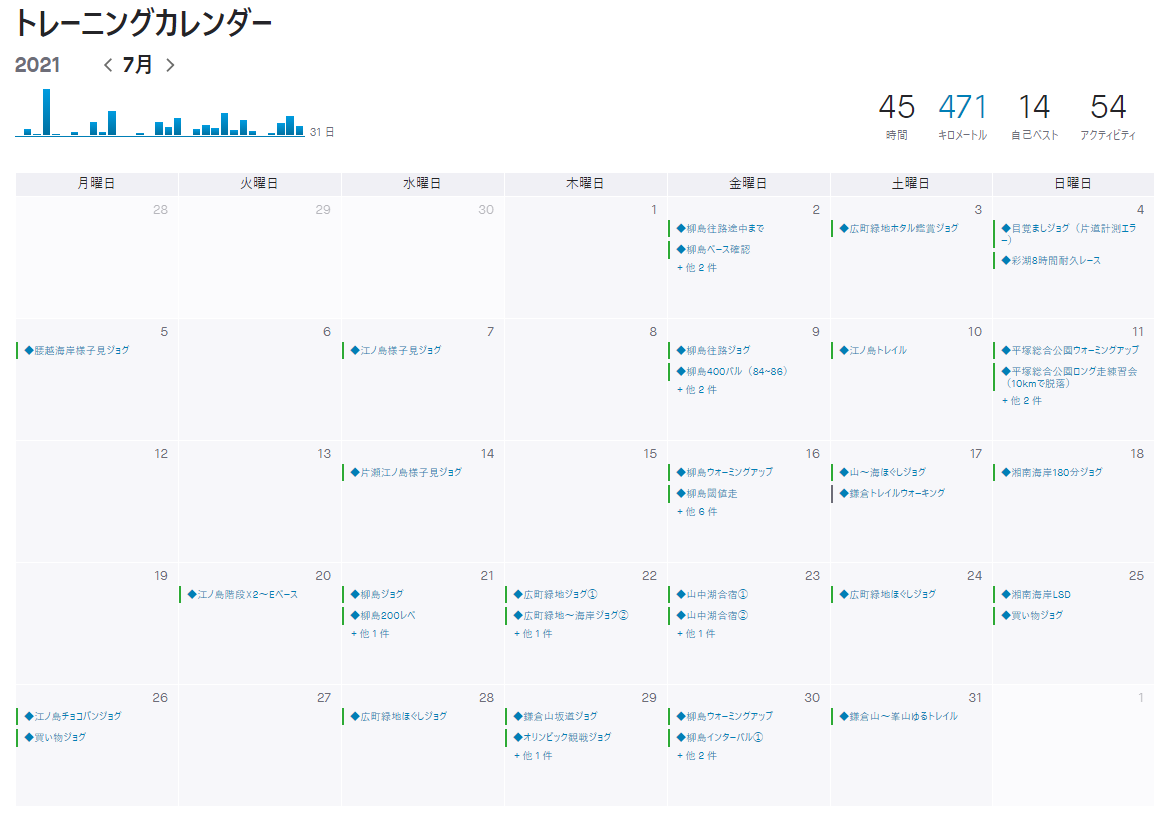
Task: Open activity 柳島ペース確認
Action: coord(713,249)
